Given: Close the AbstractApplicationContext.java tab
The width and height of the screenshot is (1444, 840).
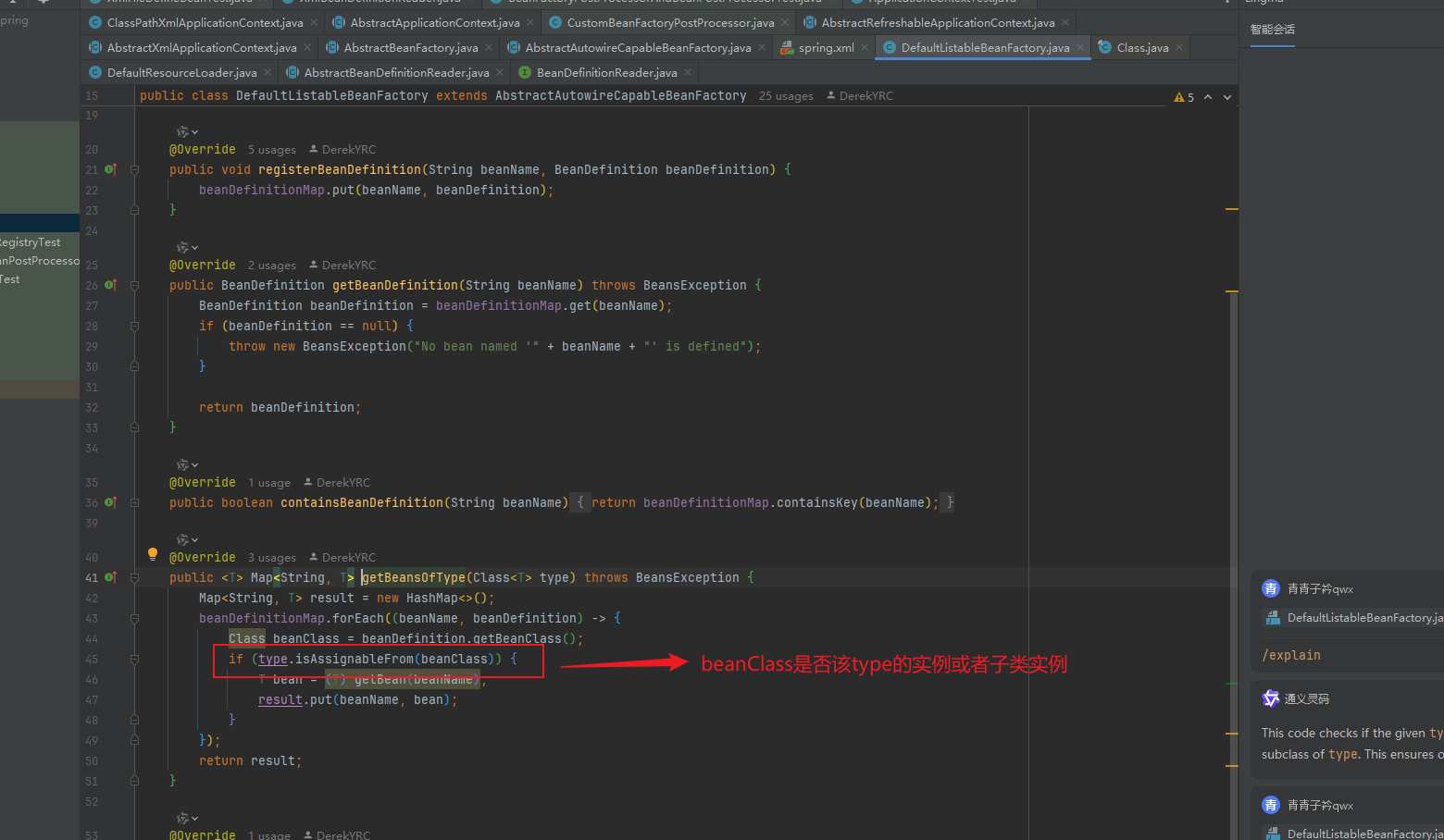Looking at the screenshot, I should pos(530,22).
